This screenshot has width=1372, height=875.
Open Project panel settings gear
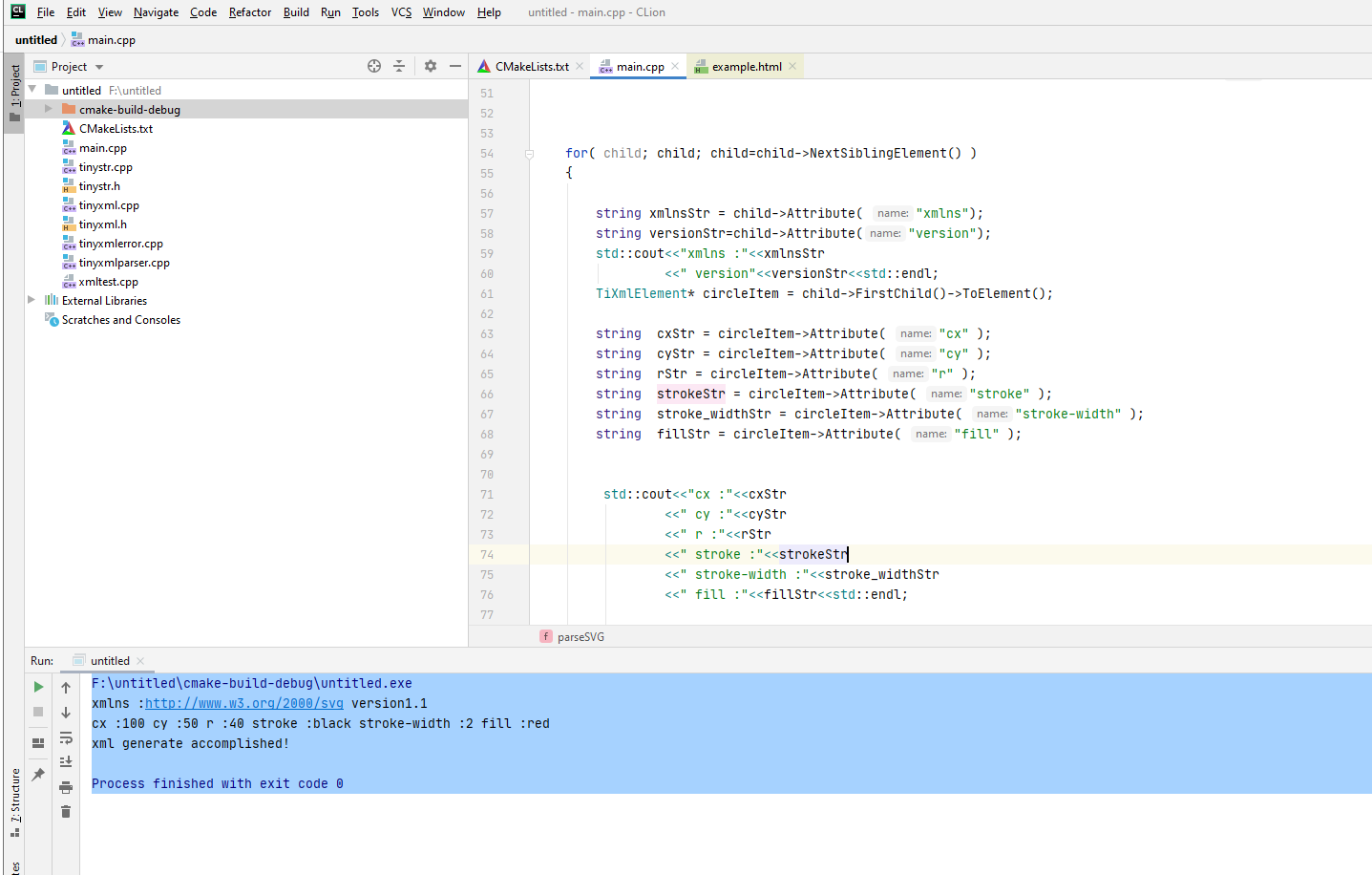[x=430, y=66]
